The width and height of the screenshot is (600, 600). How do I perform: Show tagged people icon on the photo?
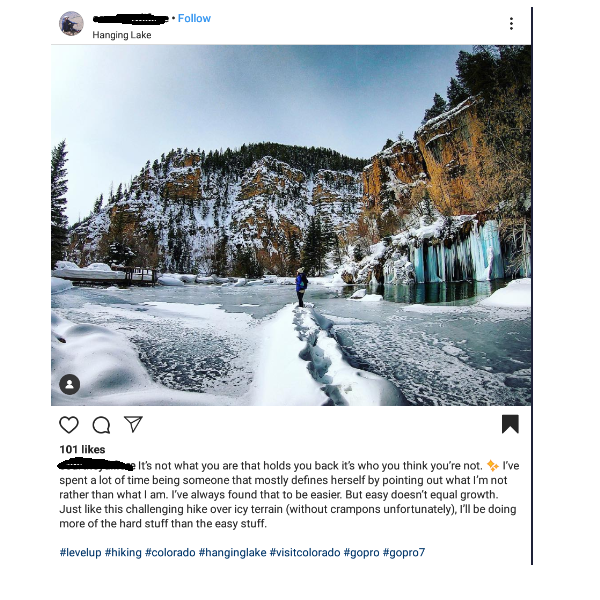click(70, 384)
